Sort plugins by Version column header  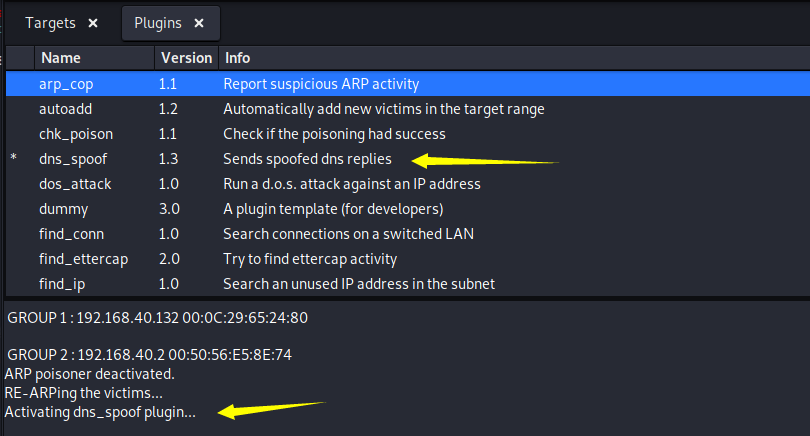tap(186, 58)
